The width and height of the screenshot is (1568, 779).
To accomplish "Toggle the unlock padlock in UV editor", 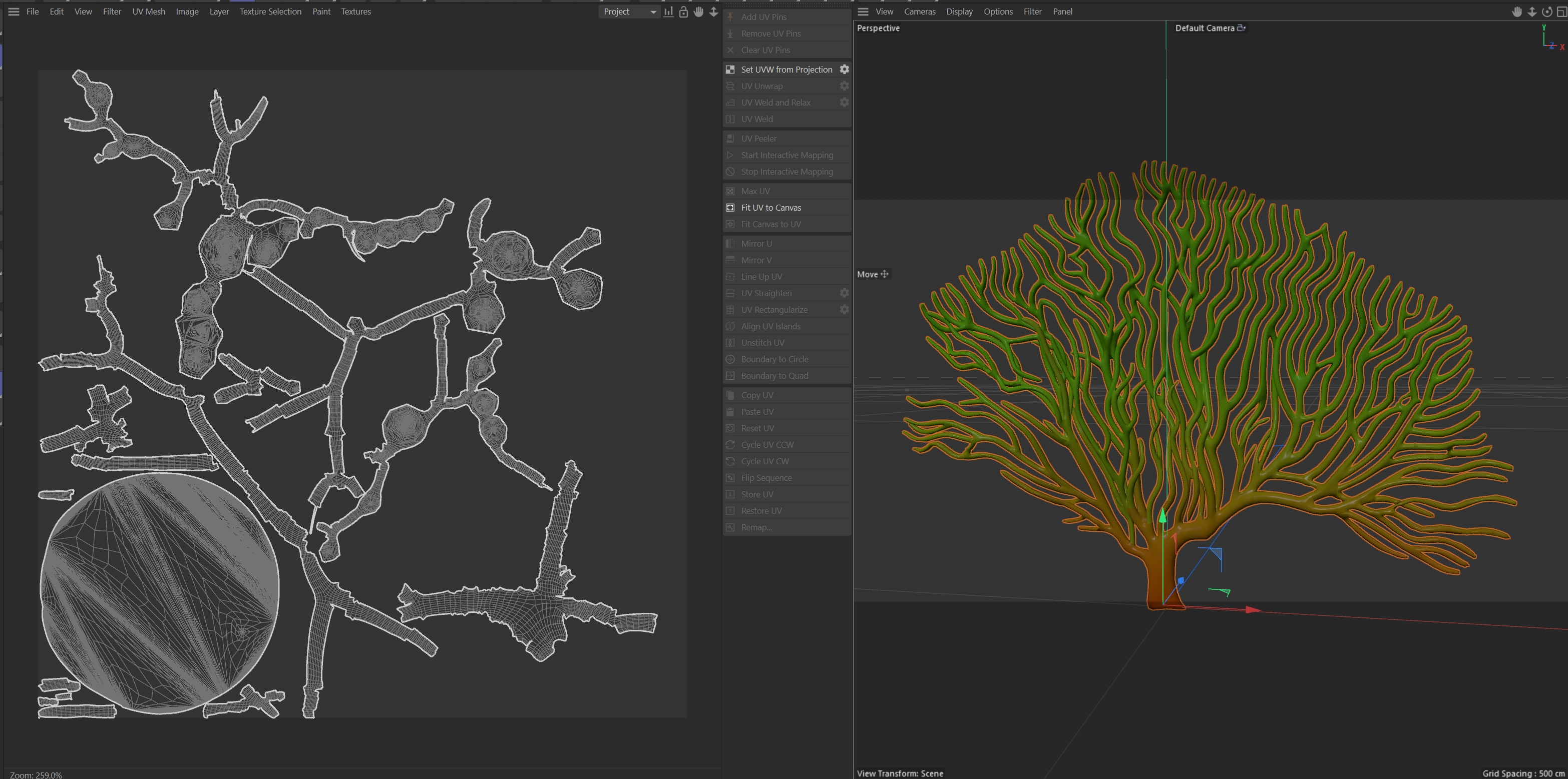I will click(x=683, y=12).
